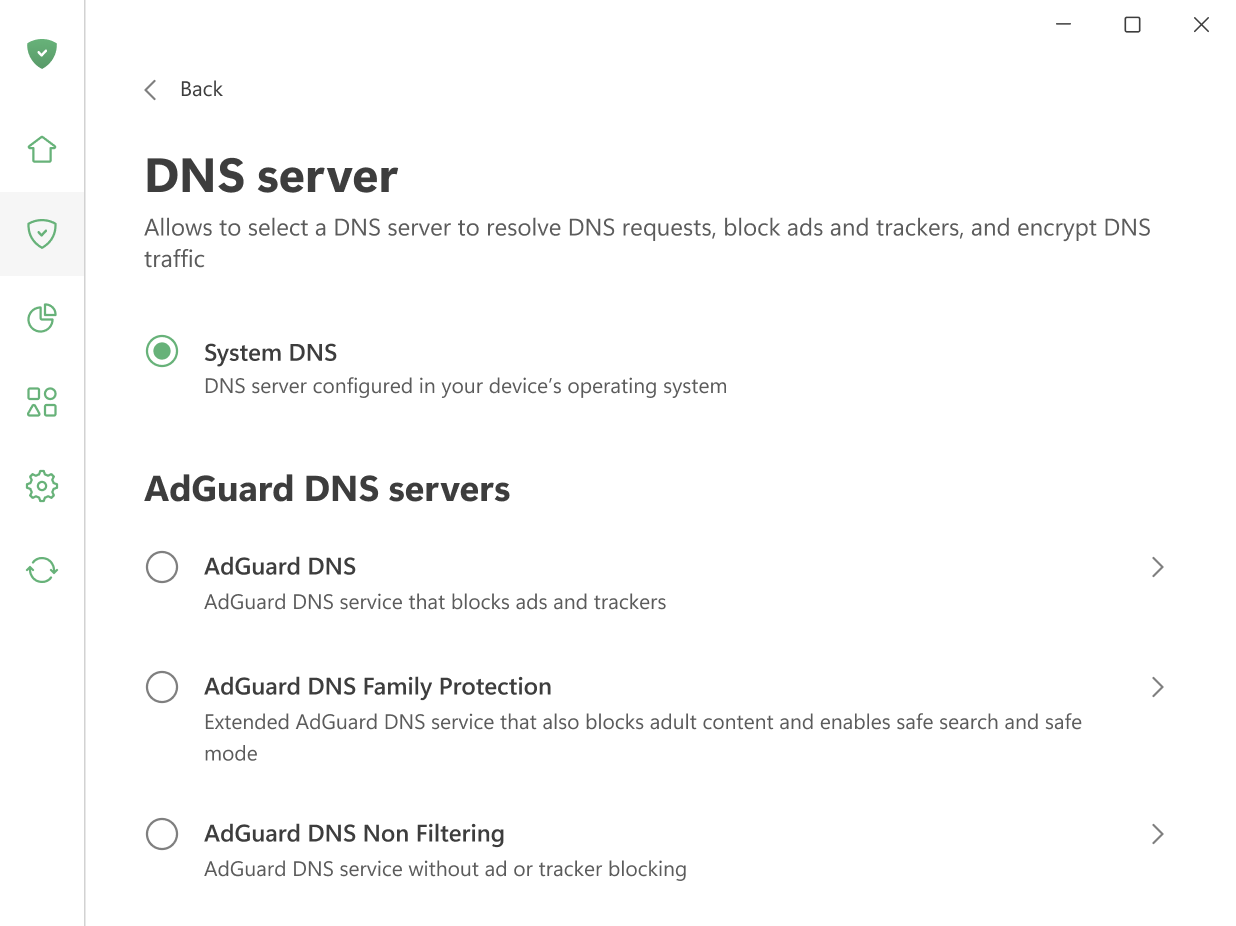Open the Home screen from the sidebar

(41, 148)
